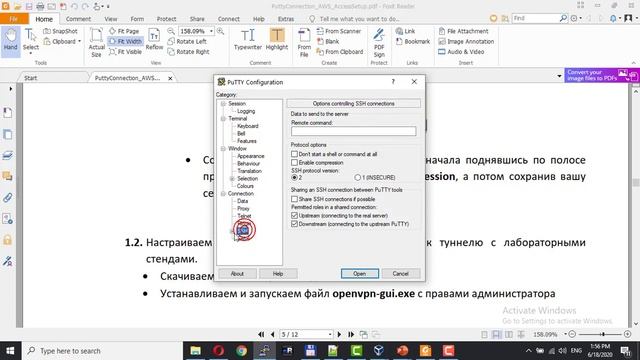Create PDF From File
This screenshot has width=640, height=360.
304,42
